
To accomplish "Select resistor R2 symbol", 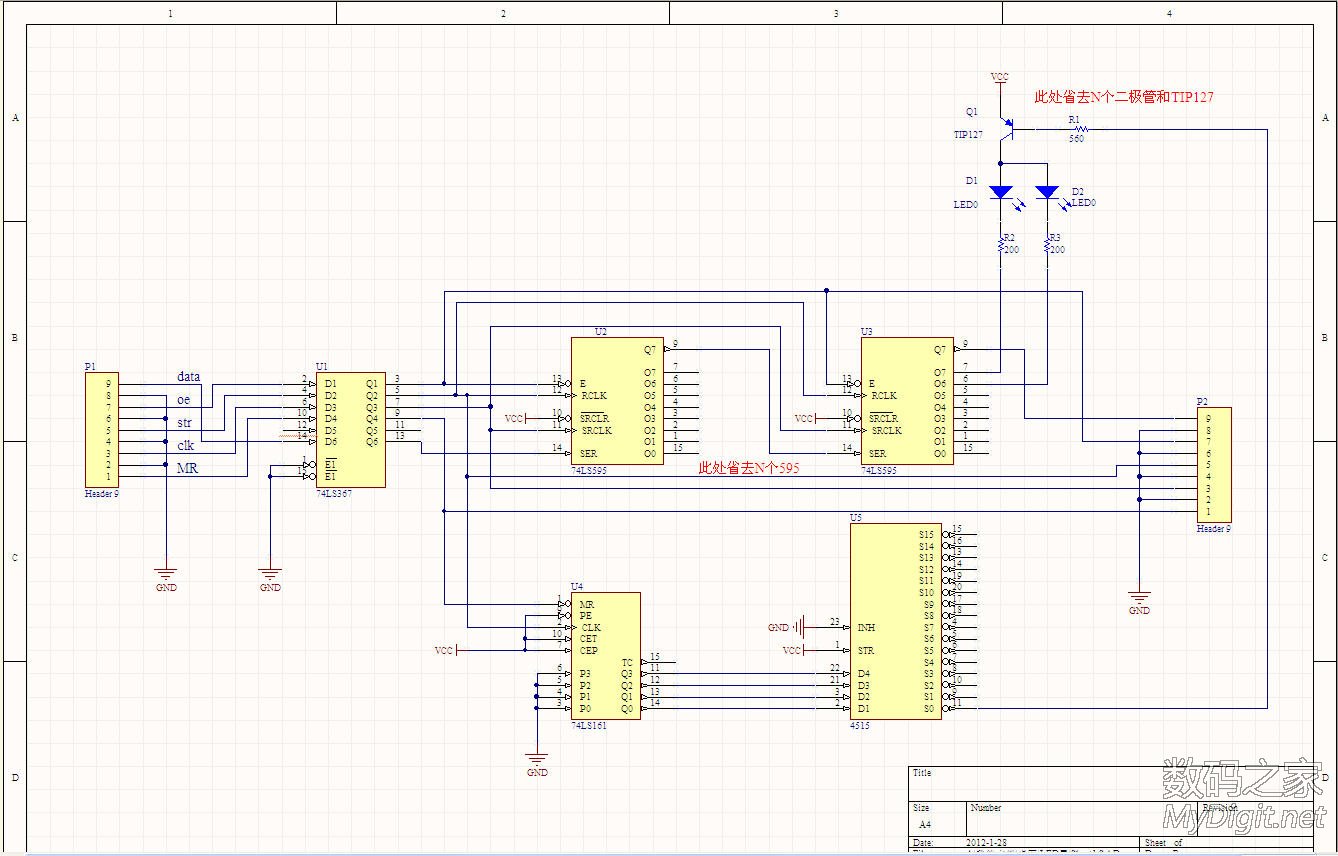I will pos(1000,243).
